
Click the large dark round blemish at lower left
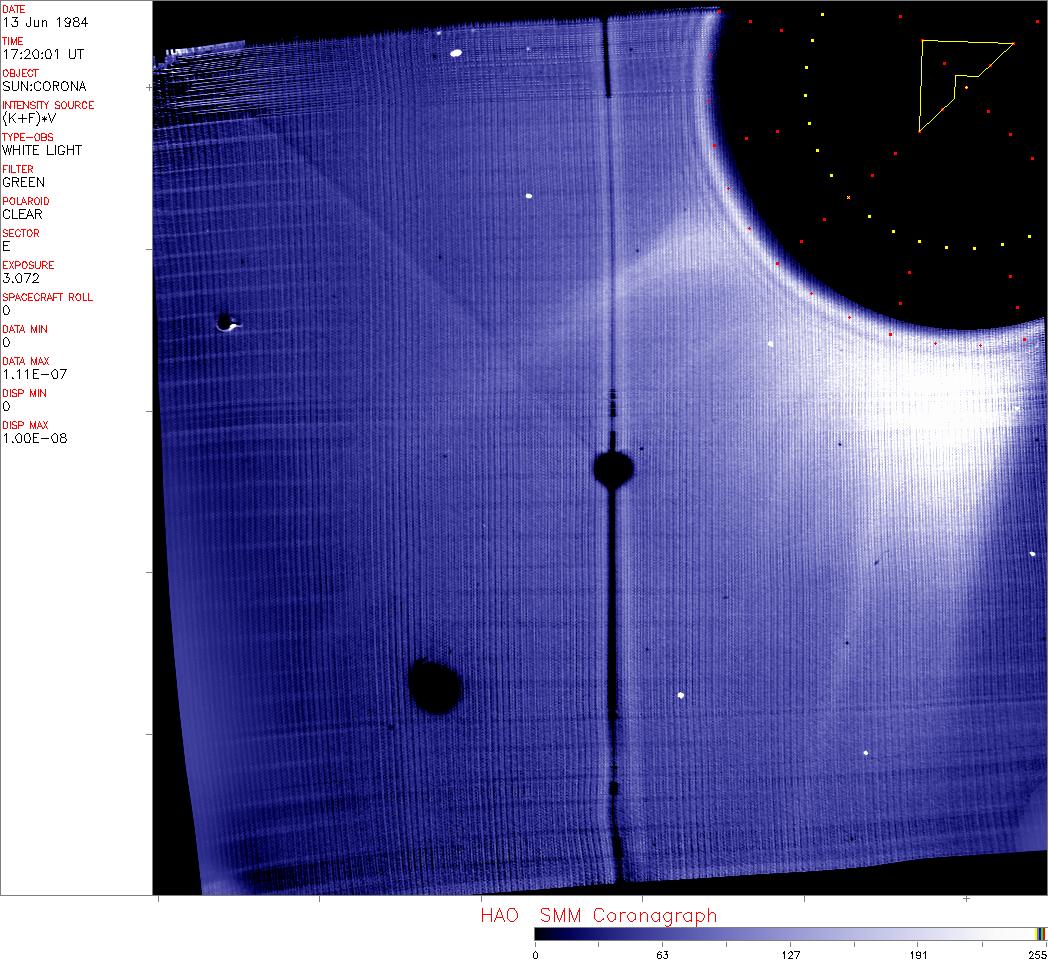coord(435,686)
